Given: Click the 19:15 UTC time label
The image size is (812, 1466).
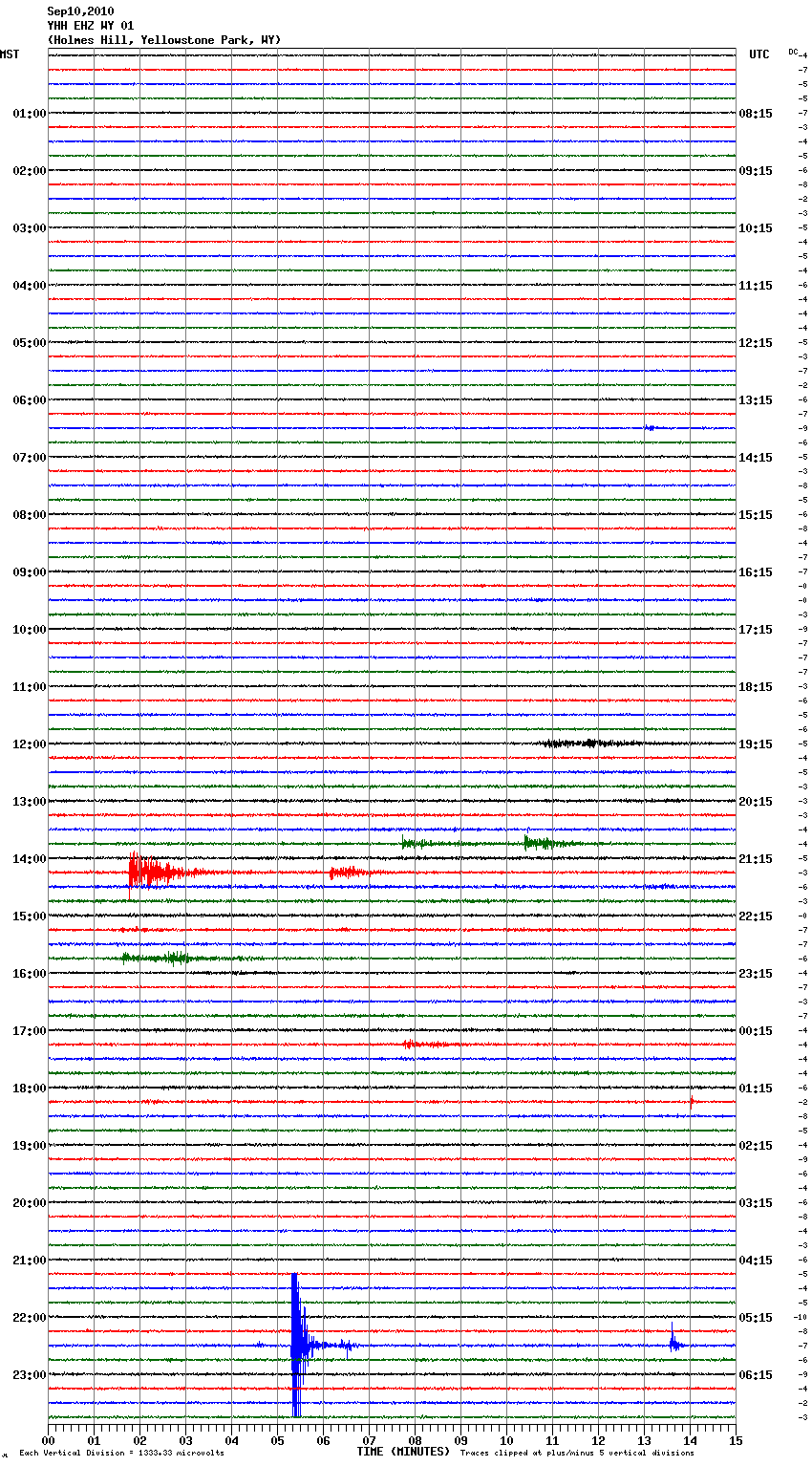Looking at the screenshot, I should [x=756, y=744].
